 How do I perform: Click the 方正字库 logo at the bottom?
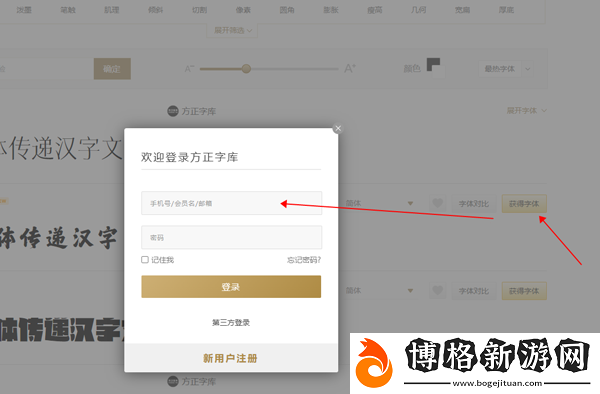pyautogui.click(x=192, y=381)
